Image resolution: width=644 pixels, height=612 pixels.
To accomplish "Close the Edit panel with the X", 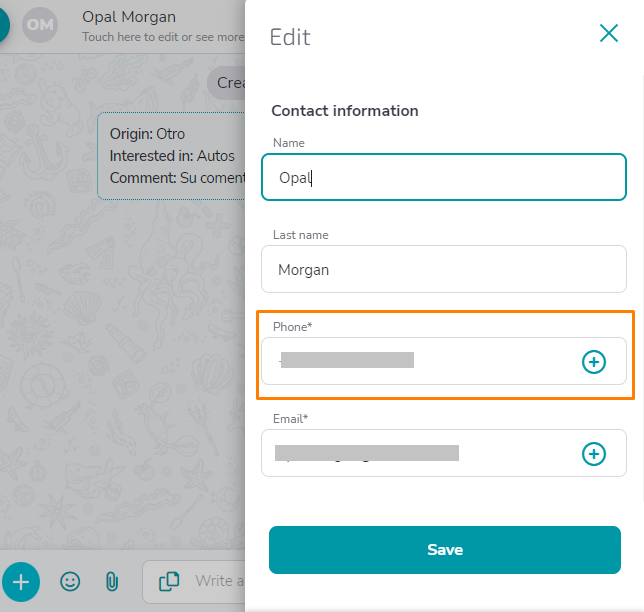I will click(609, 33).
